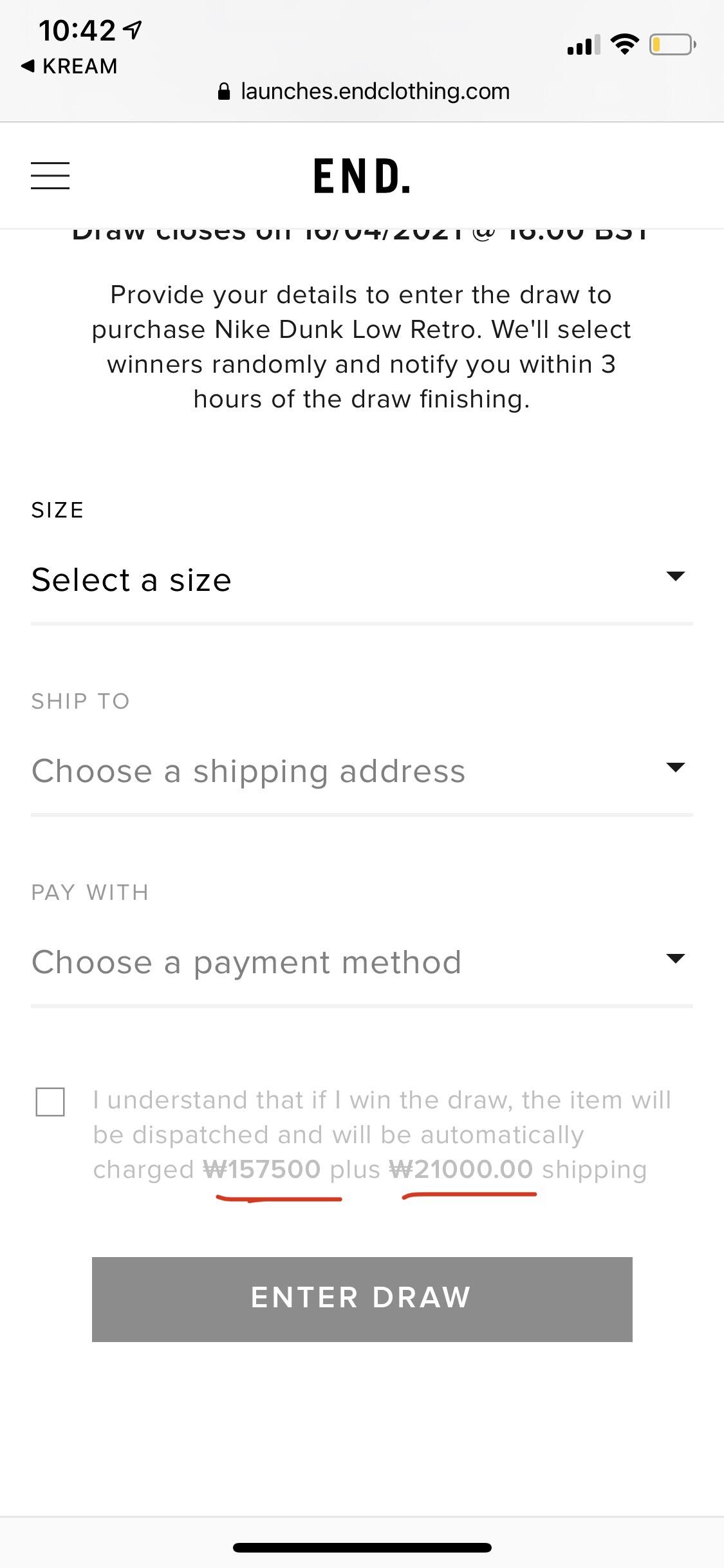The image size is (724, 1568).
Task: Tap 'Choose a shipping address' field text
Action: pos(248,770)
